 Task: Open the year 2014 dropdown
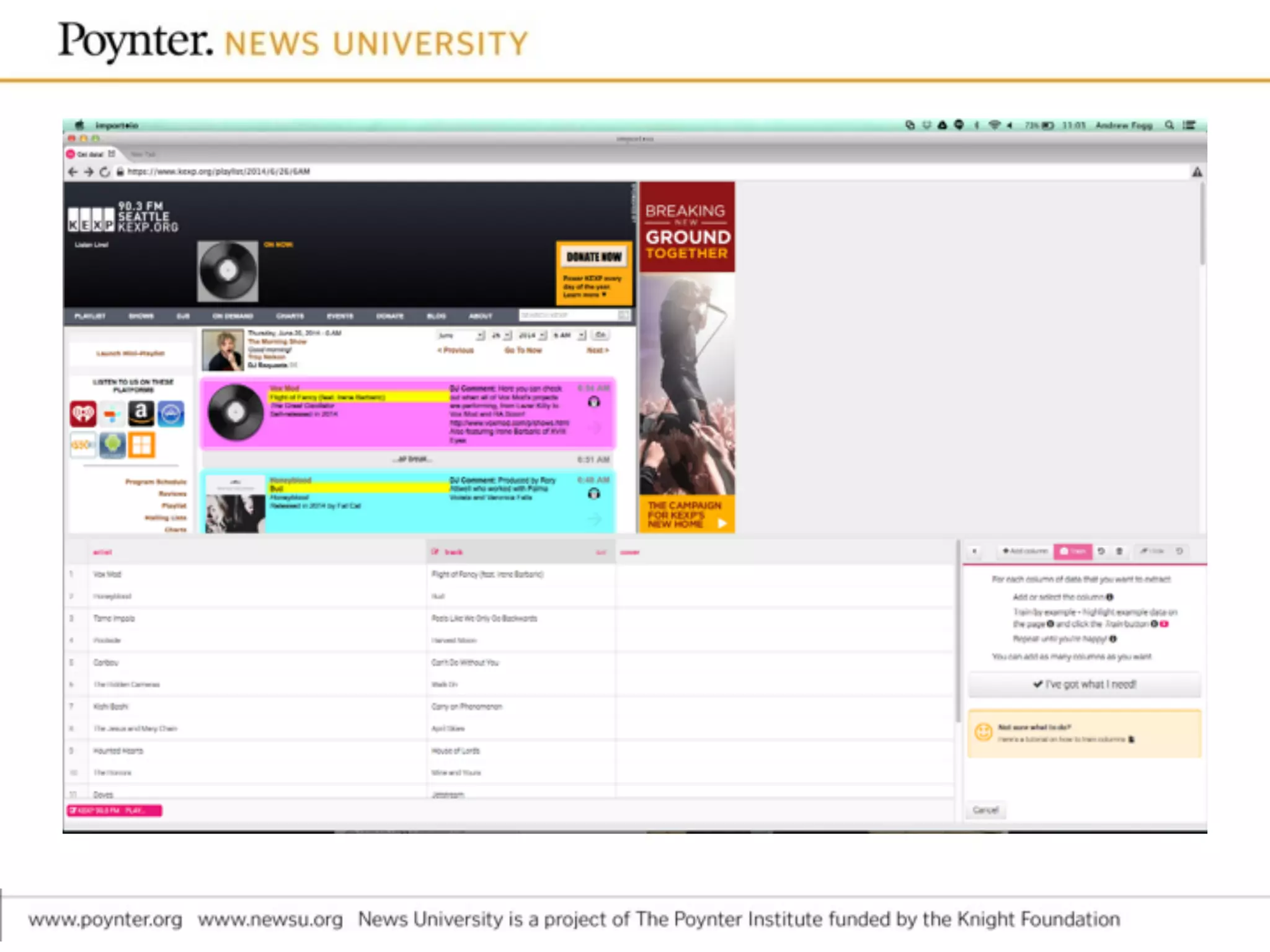(532, 335)
